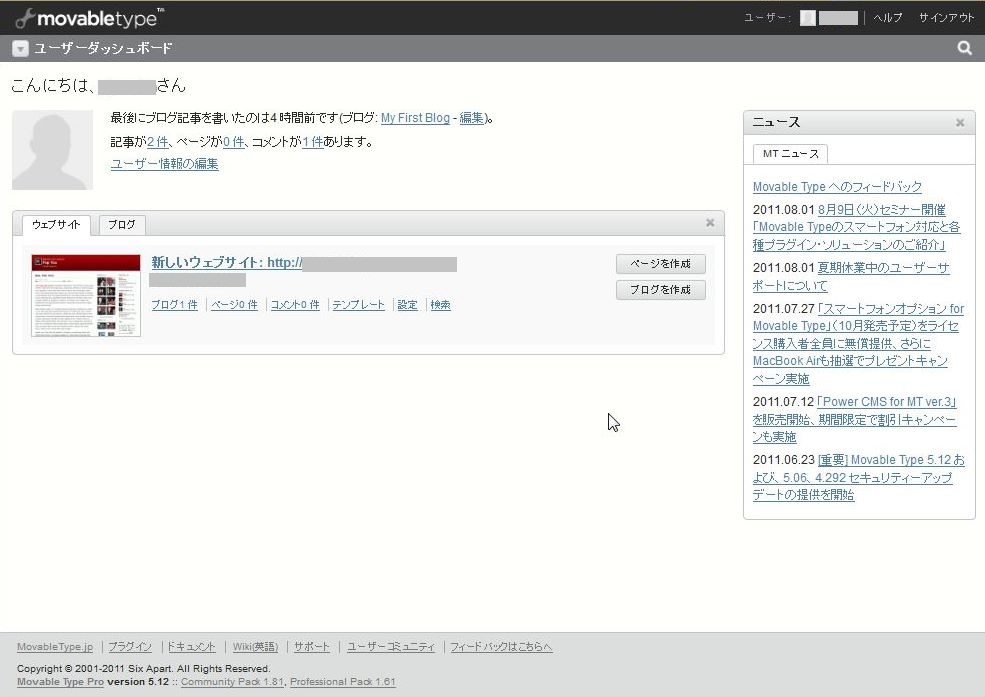Viewport: 985px width, 697px height.
Task: Close the websites and blogs widget
Action: [x=710, y=222]
